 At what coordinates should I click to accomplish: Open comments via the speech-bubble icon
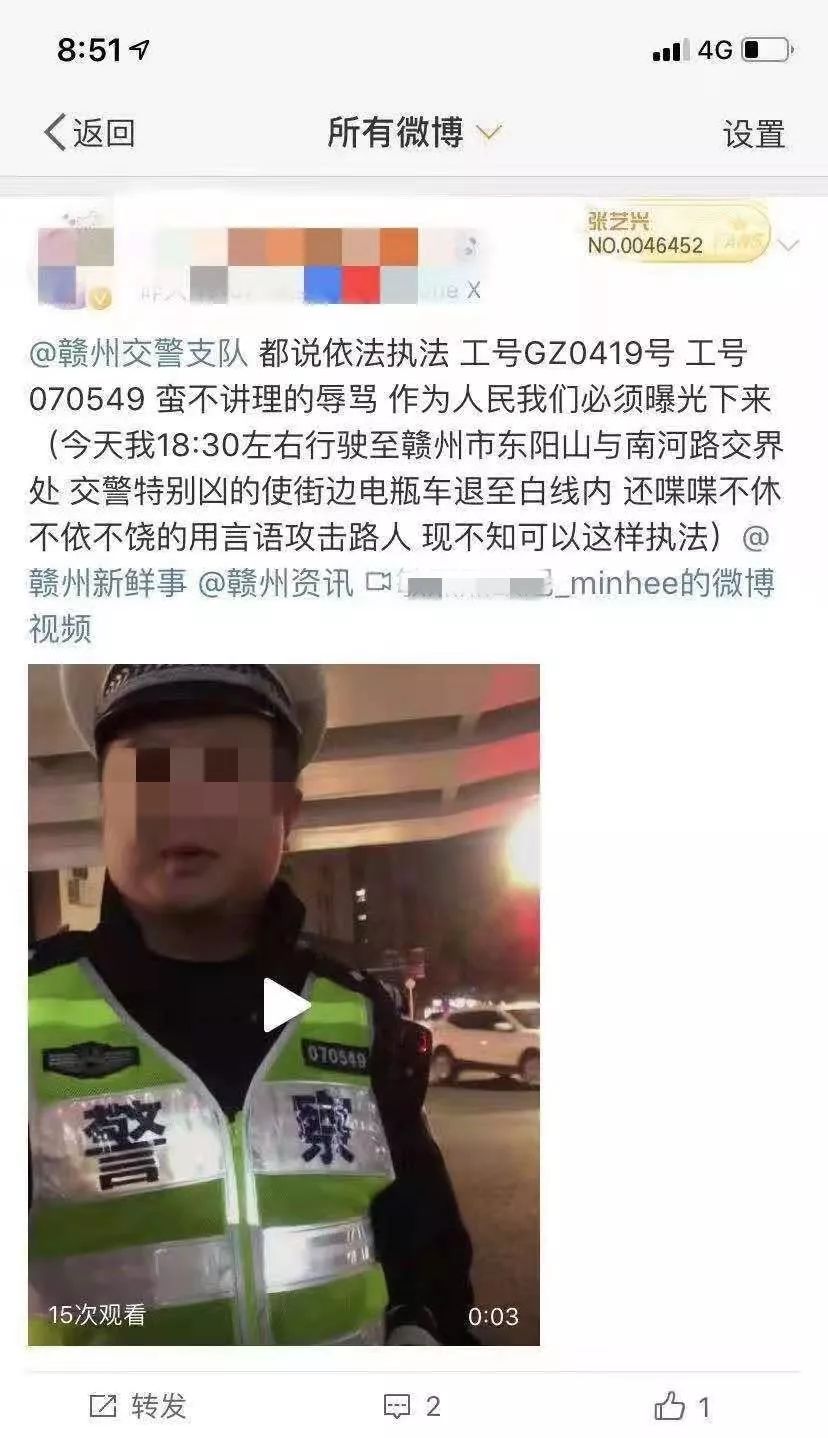coord(398,1407)
